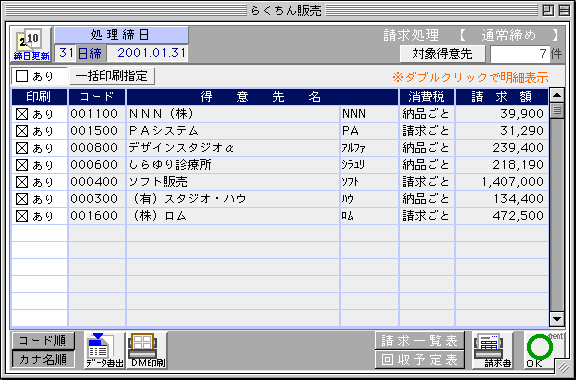Click the scrollbar up arrow
576x380 pixels.
(x=557, y=96)
